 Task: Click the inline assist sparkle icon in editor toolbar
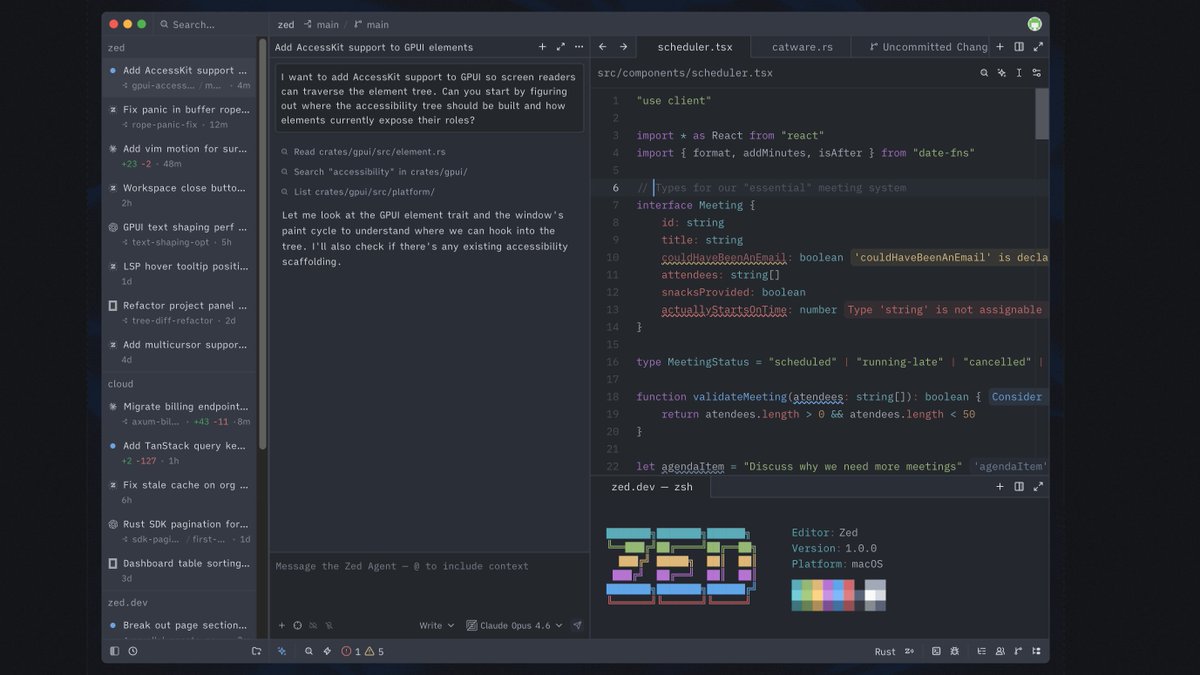[1002, 73]
